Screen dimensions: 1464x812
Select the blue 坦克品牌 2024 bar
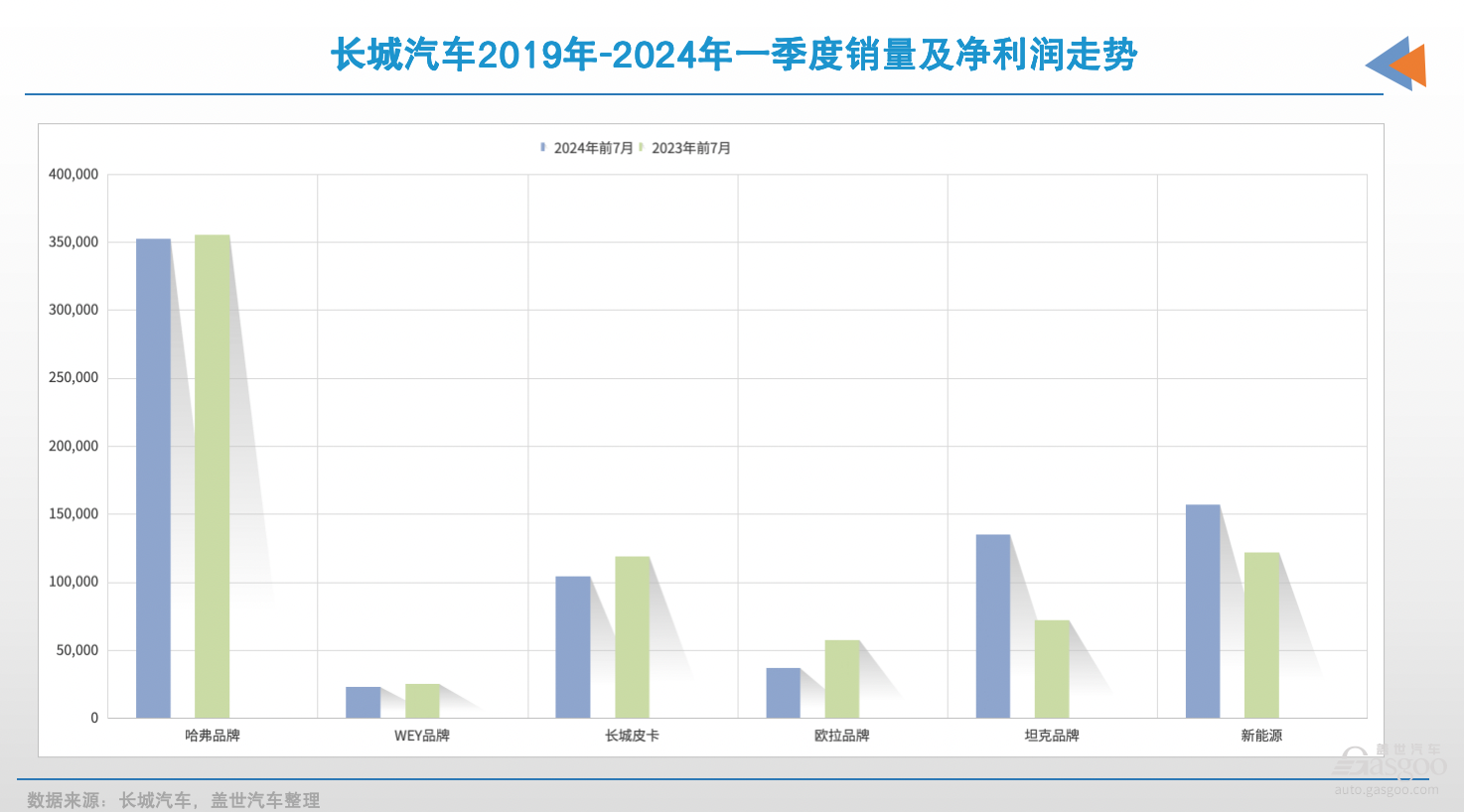pos(993,626)
